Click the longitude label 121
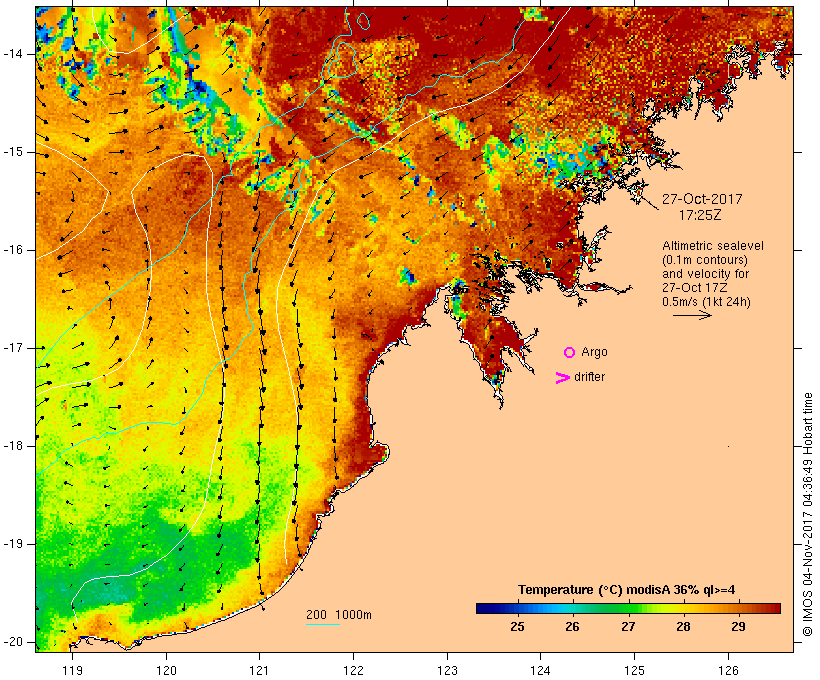820x680 pixels. [x=259, y=670]
